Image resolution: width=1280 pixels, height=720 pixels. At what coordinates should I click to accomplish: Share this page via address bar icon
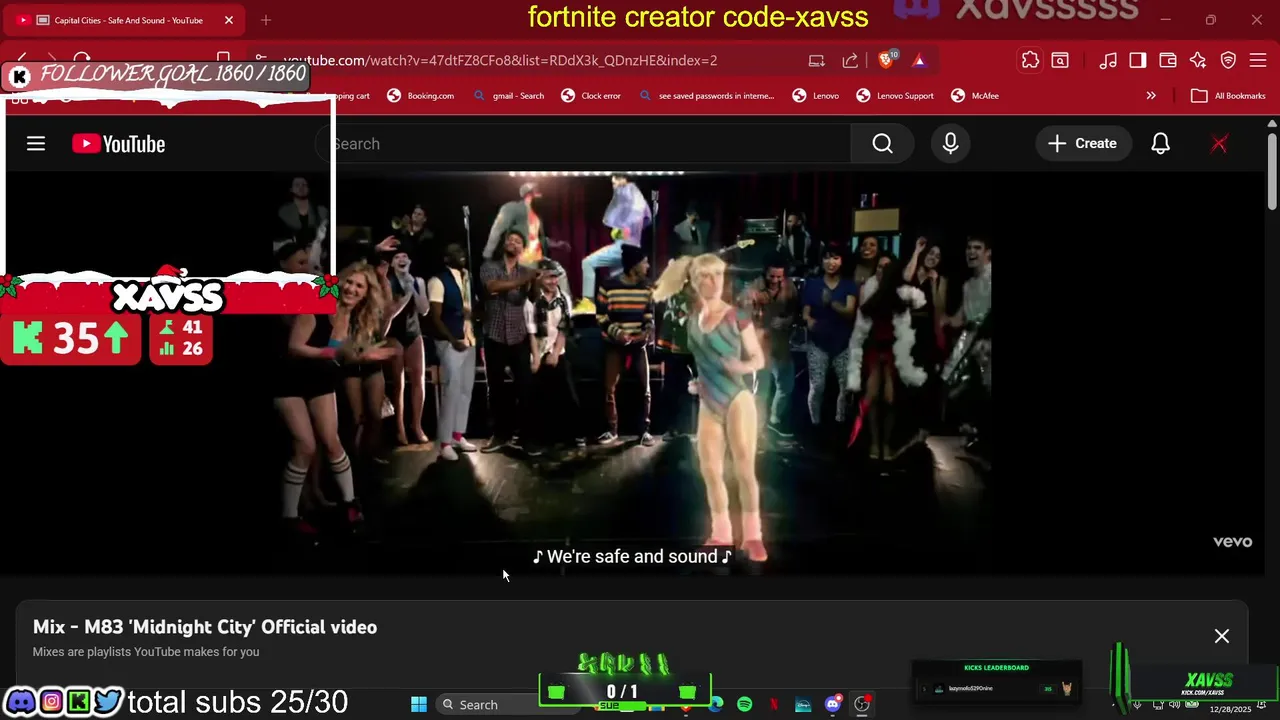[x=850, y=60]
